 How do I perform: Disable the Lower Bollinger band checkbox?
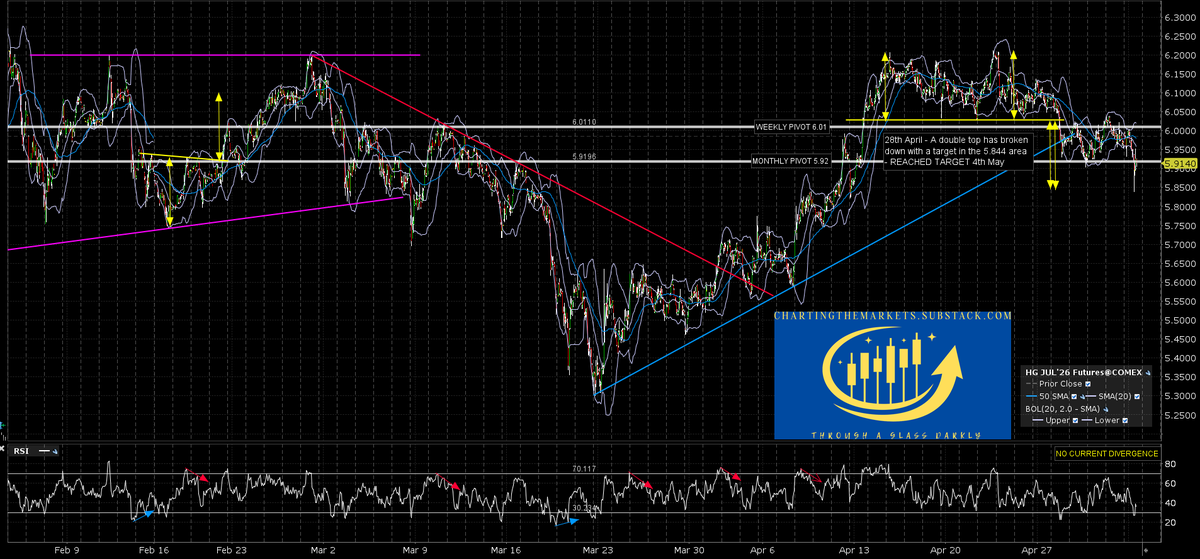tap(1125, 420)
